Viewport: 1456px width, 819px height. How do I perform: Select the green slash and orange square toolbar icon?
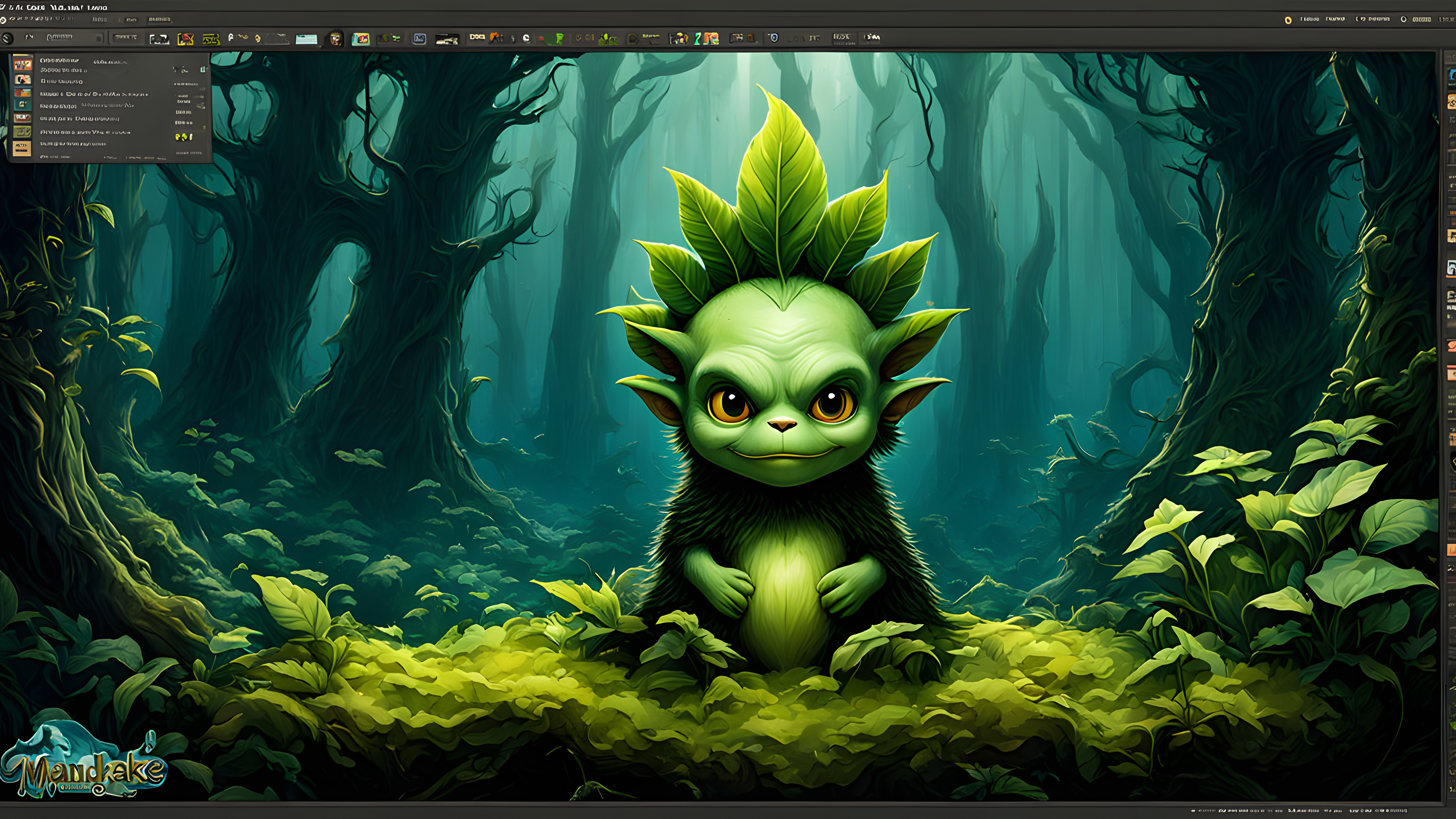pos(707,38)
